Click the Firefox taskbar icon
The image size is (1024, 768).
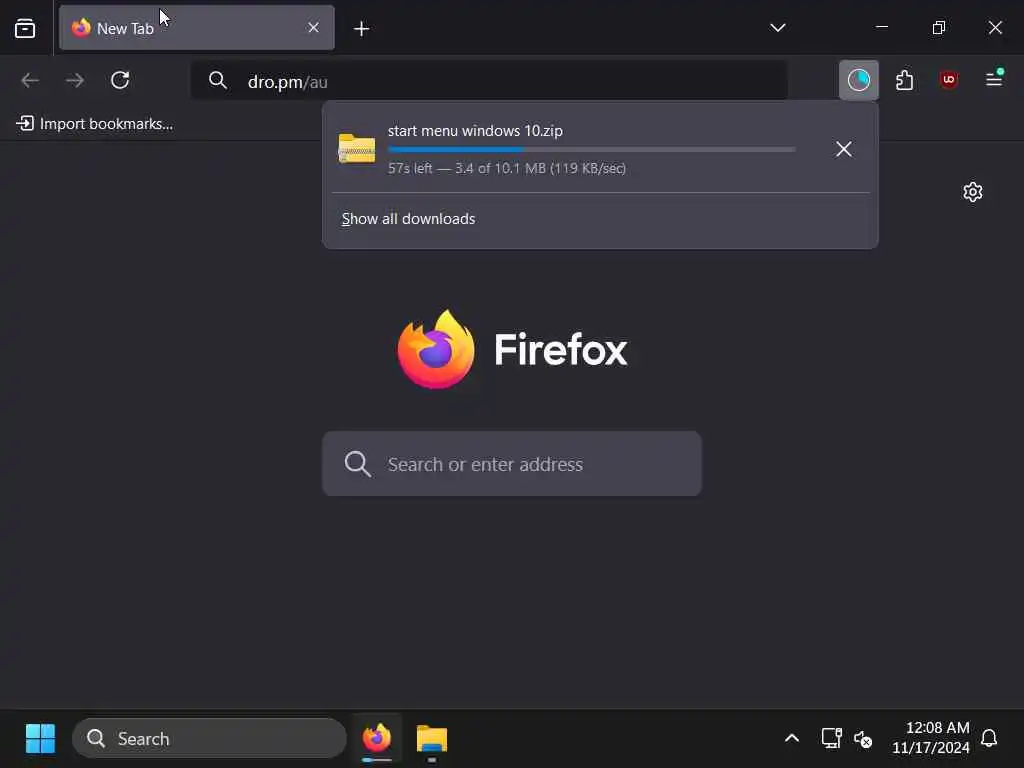click(x=377, y=739)
